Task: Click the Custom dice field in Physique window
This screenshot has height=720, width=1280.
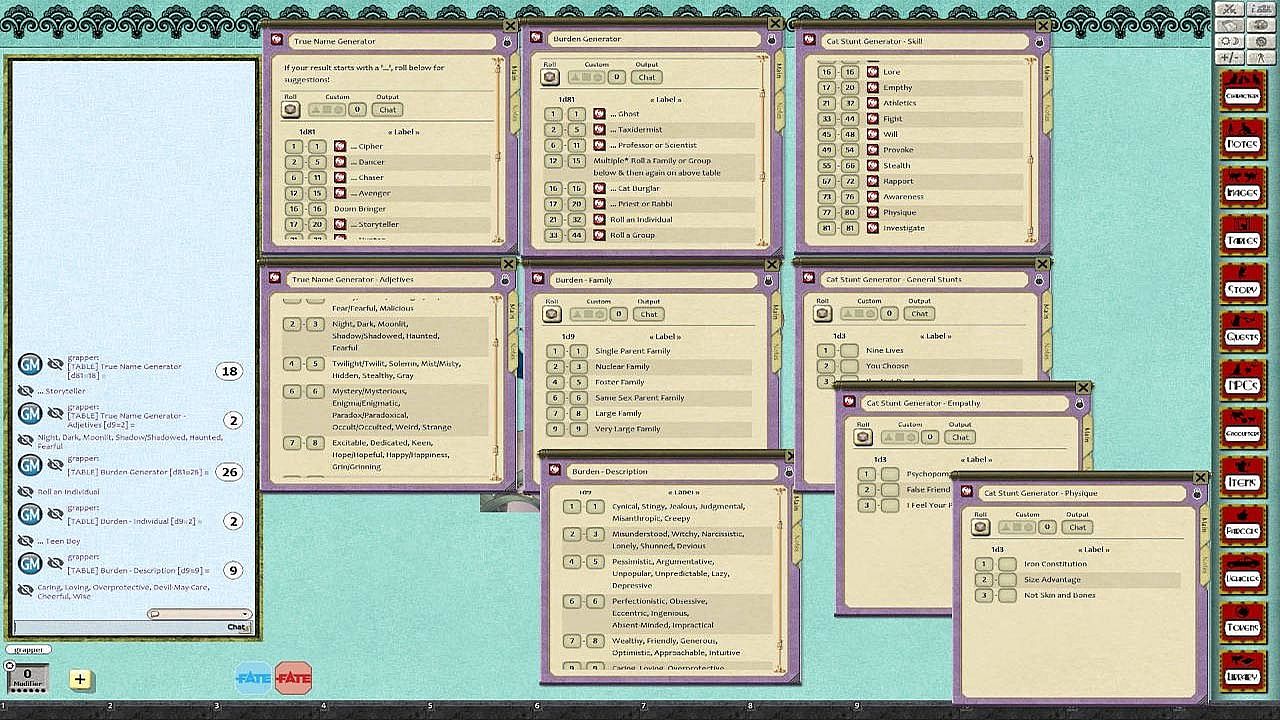Action: pos(1017,527)
